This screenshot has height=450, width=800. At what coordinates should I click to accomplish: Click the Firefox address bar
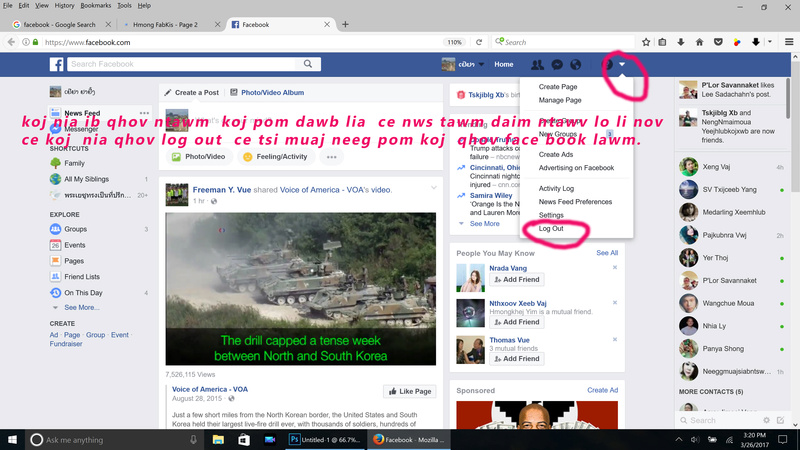pos(240,42)
